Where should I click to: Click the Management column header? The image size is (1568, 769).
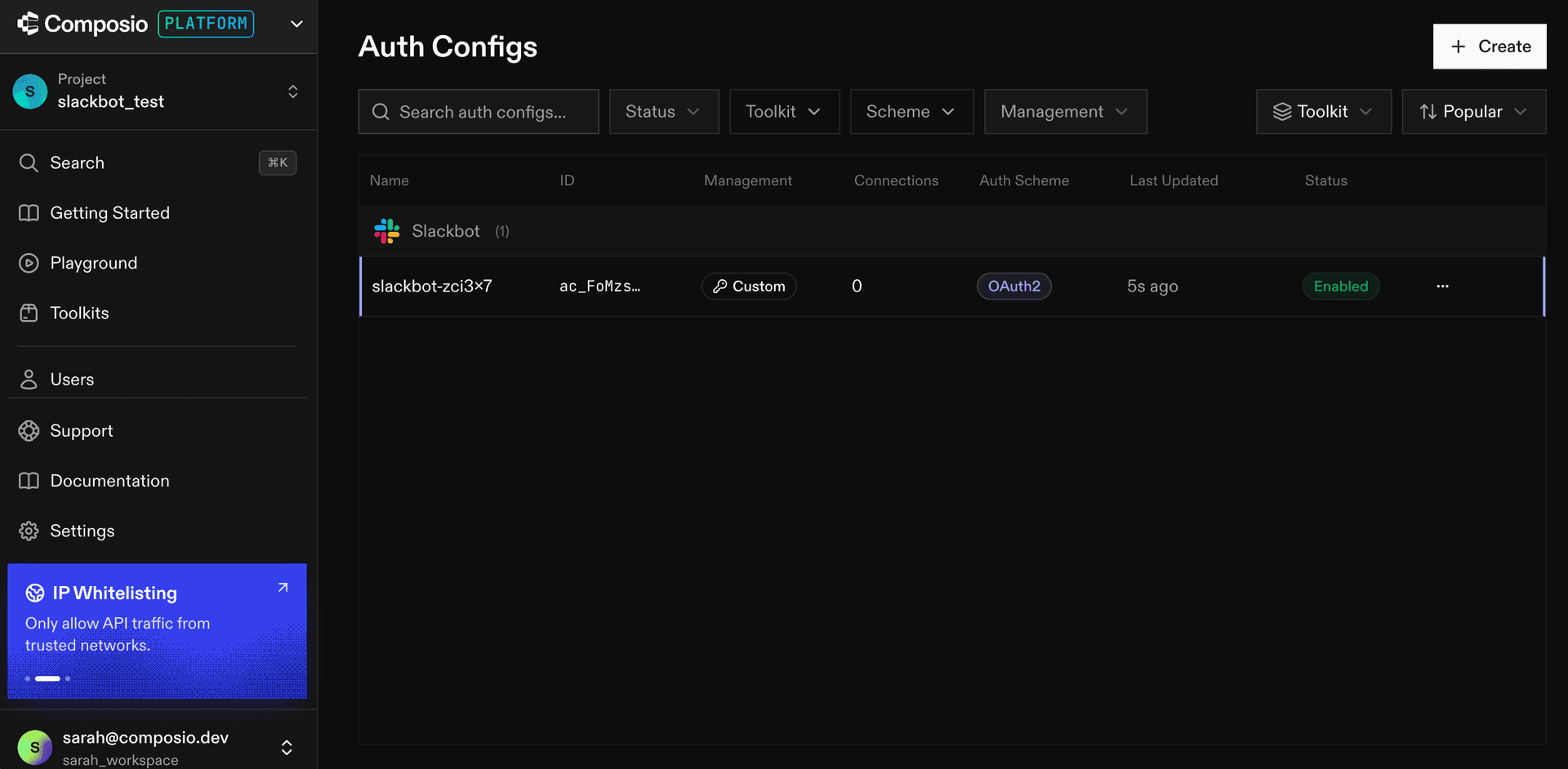coord(748,180)
